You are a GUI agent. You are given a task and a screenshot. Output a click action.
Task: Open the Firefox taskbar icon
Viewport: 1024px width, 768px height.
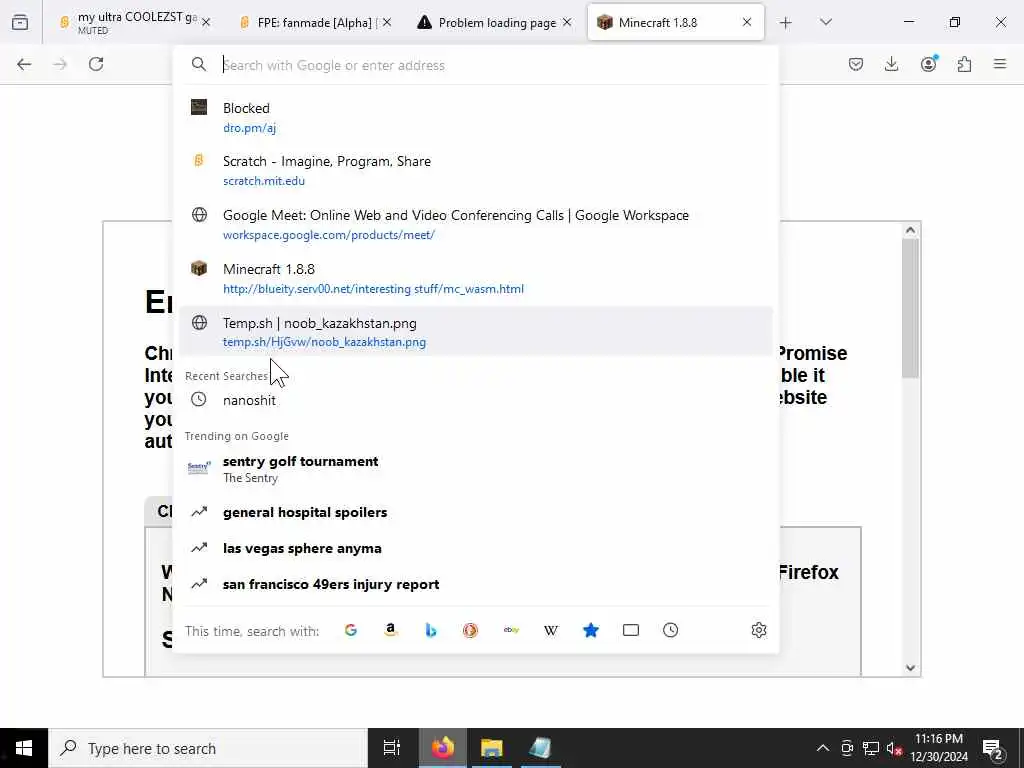pos(442,748)
